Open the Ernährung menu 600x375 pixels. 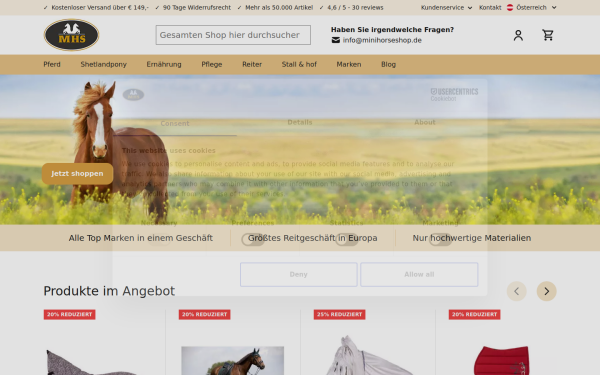[164, 64]
